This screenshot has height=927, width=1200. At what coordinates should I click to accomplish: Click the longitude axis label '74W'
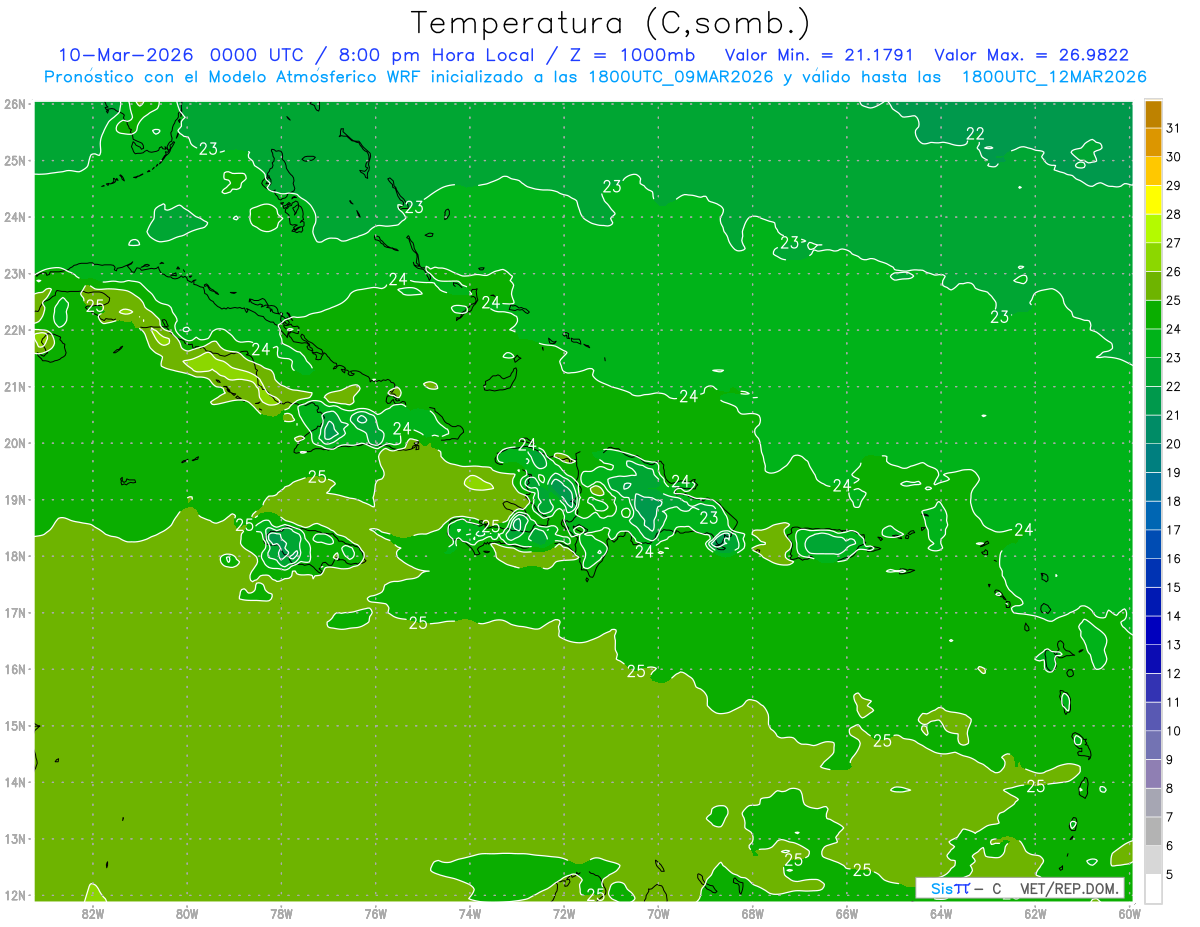tap(470, 913)
